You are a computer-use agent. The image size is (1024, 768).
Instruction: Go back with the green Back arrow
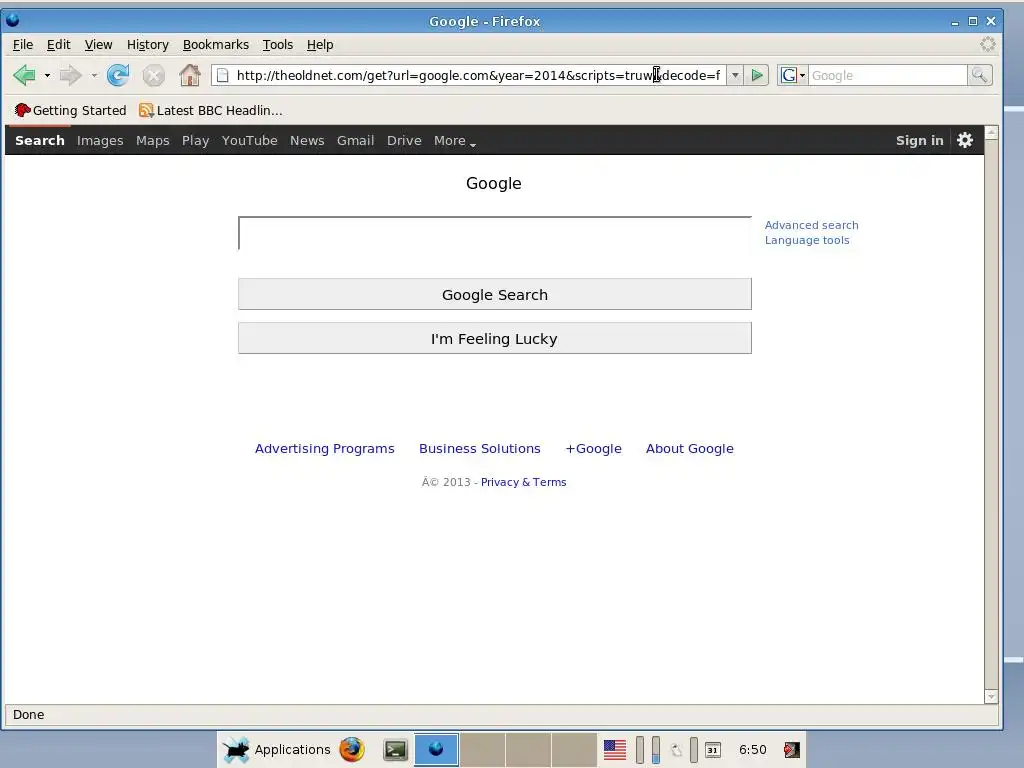point(24,75)
